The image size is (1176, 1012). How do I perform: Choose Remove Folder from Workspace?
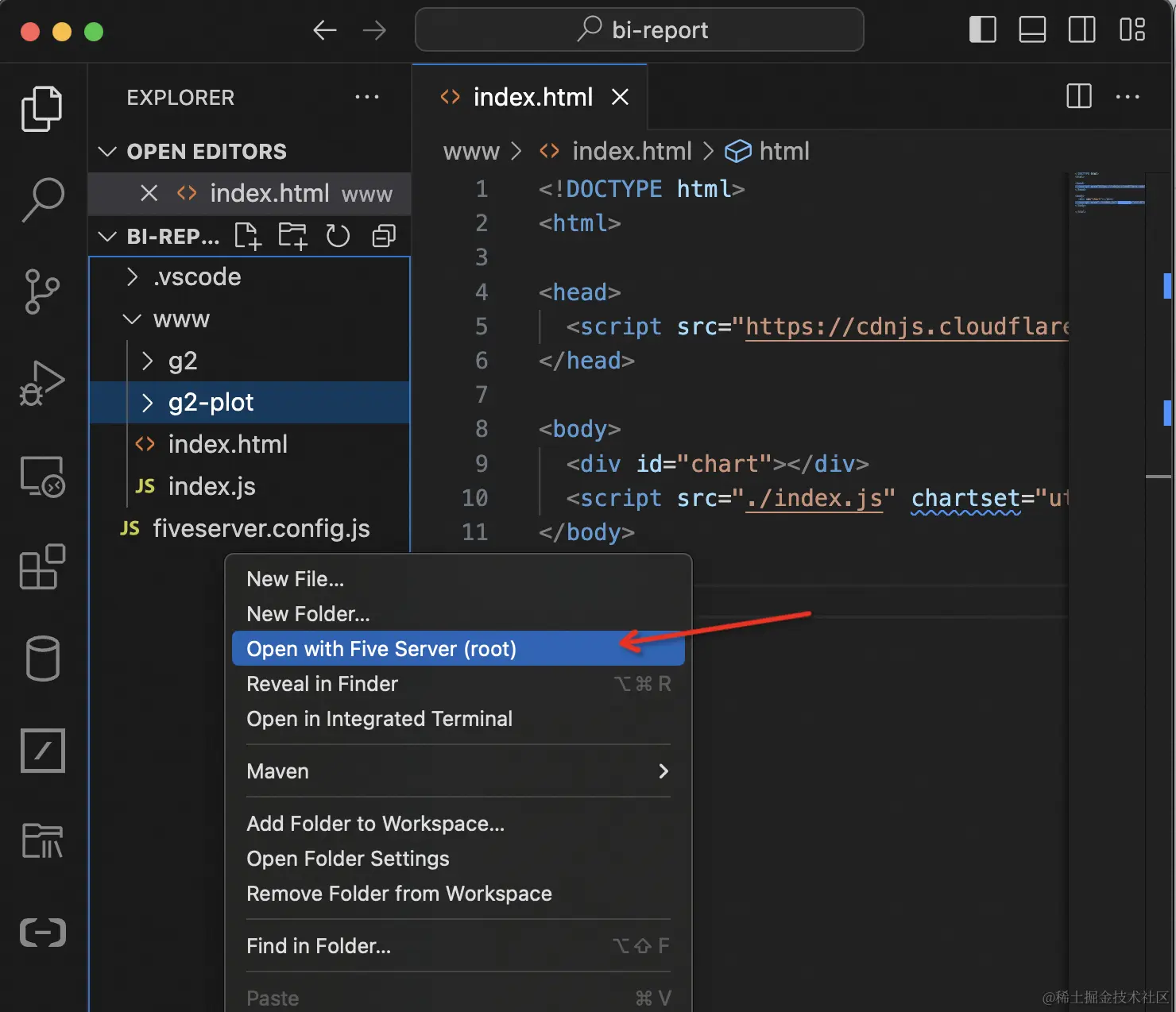click(458, 894)
